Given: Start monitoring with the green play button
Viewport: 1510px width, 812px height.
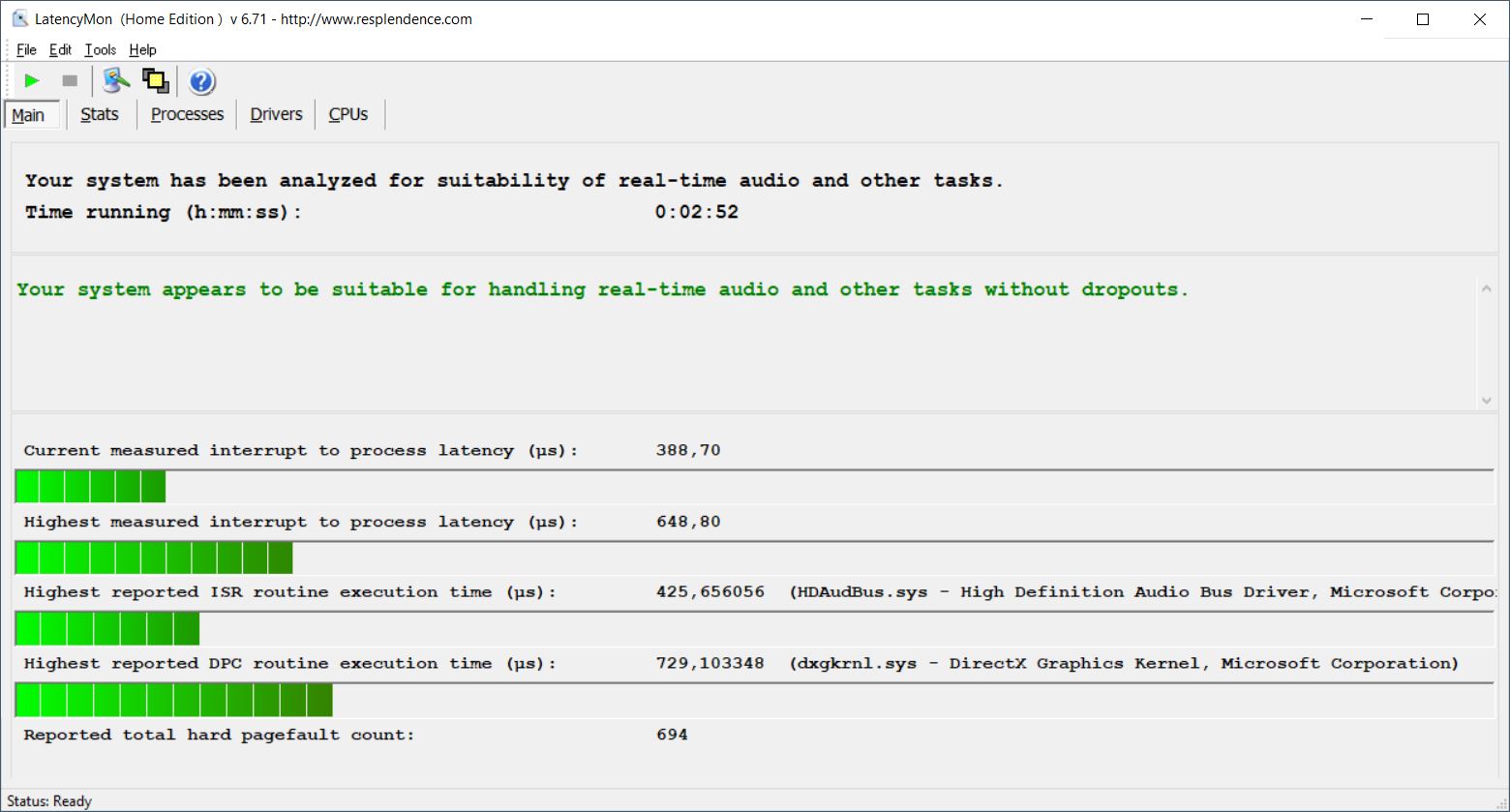Looking at the screenshot, I should 32,81.
